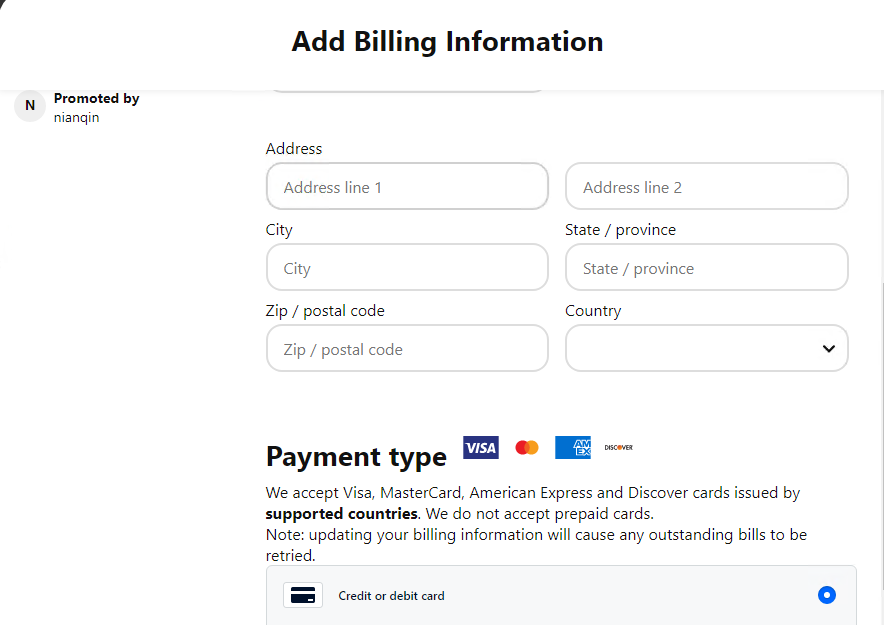Click the nianqin promoter name
Image resolution: width=884 pixels, height=625 pixels.
tap(76, 118)
